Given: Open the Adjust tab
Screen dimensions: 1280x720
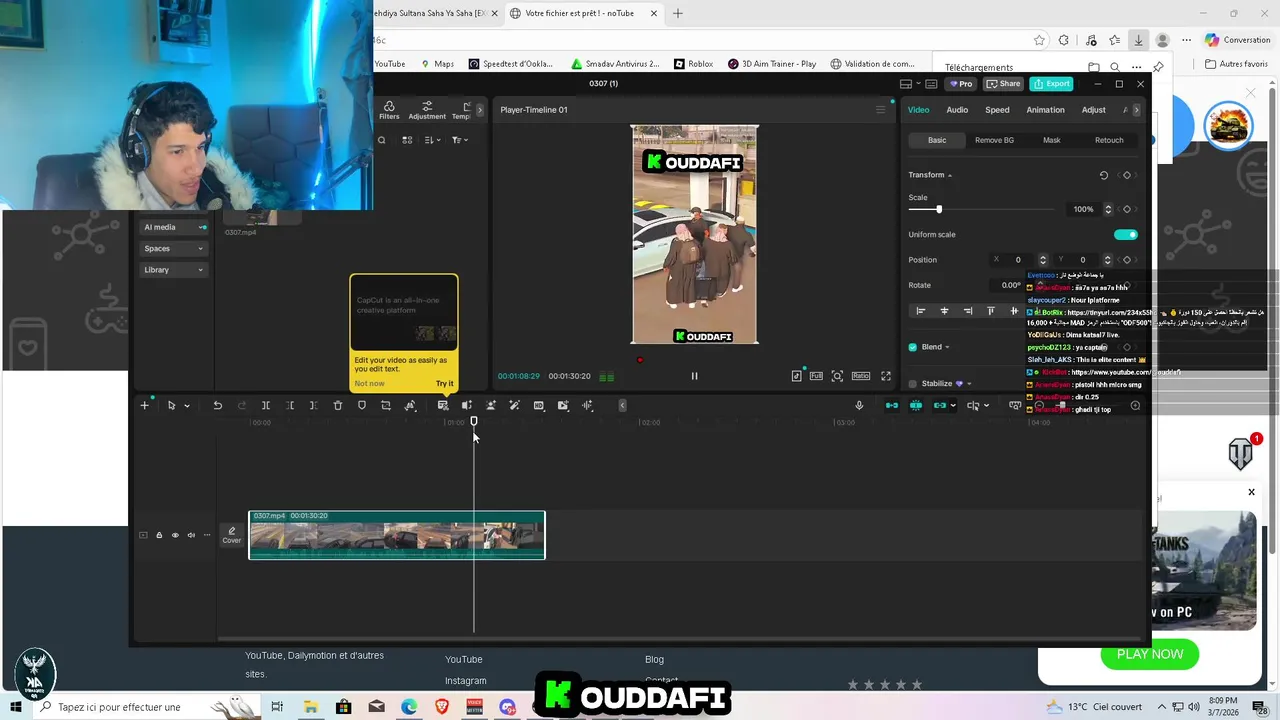Looking at the screenshot, I should pos(1094,110).
